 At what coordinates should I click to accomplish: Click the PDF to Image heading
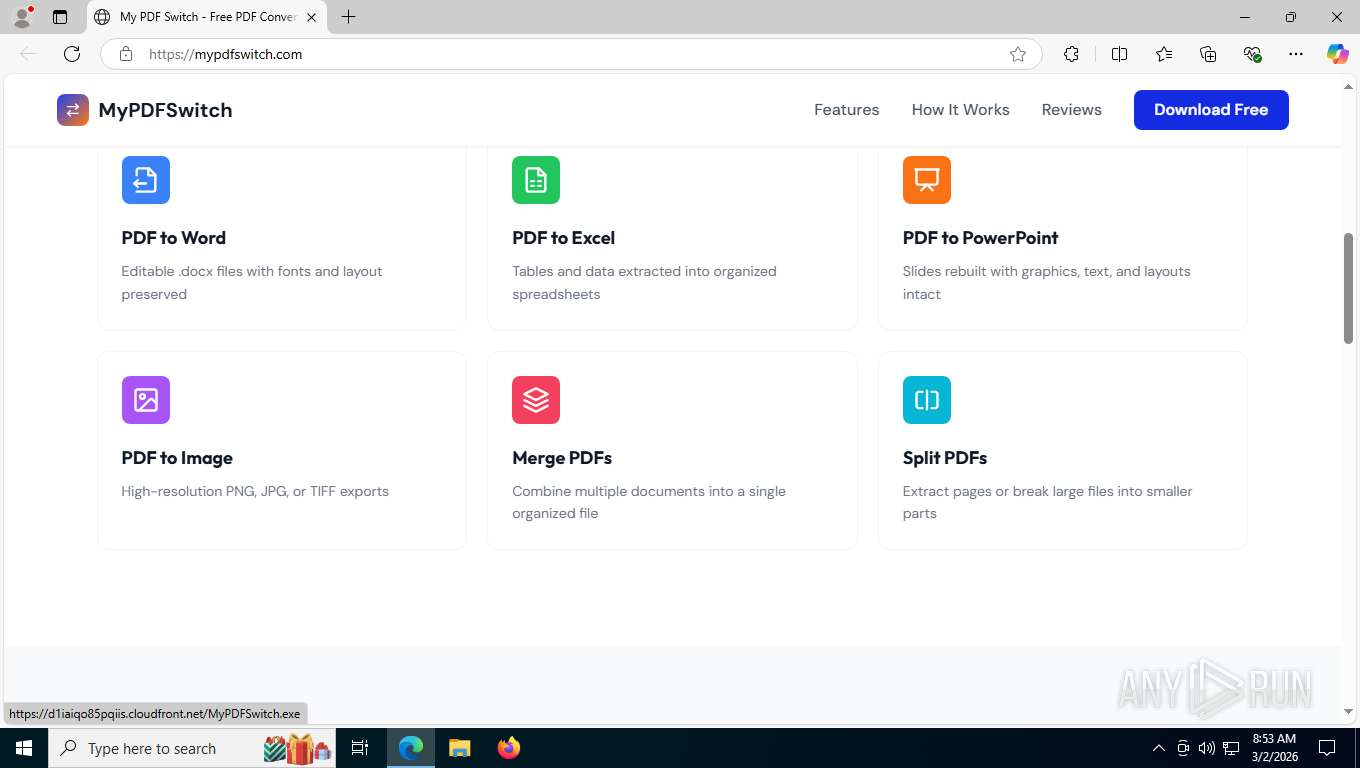(177, 458)
